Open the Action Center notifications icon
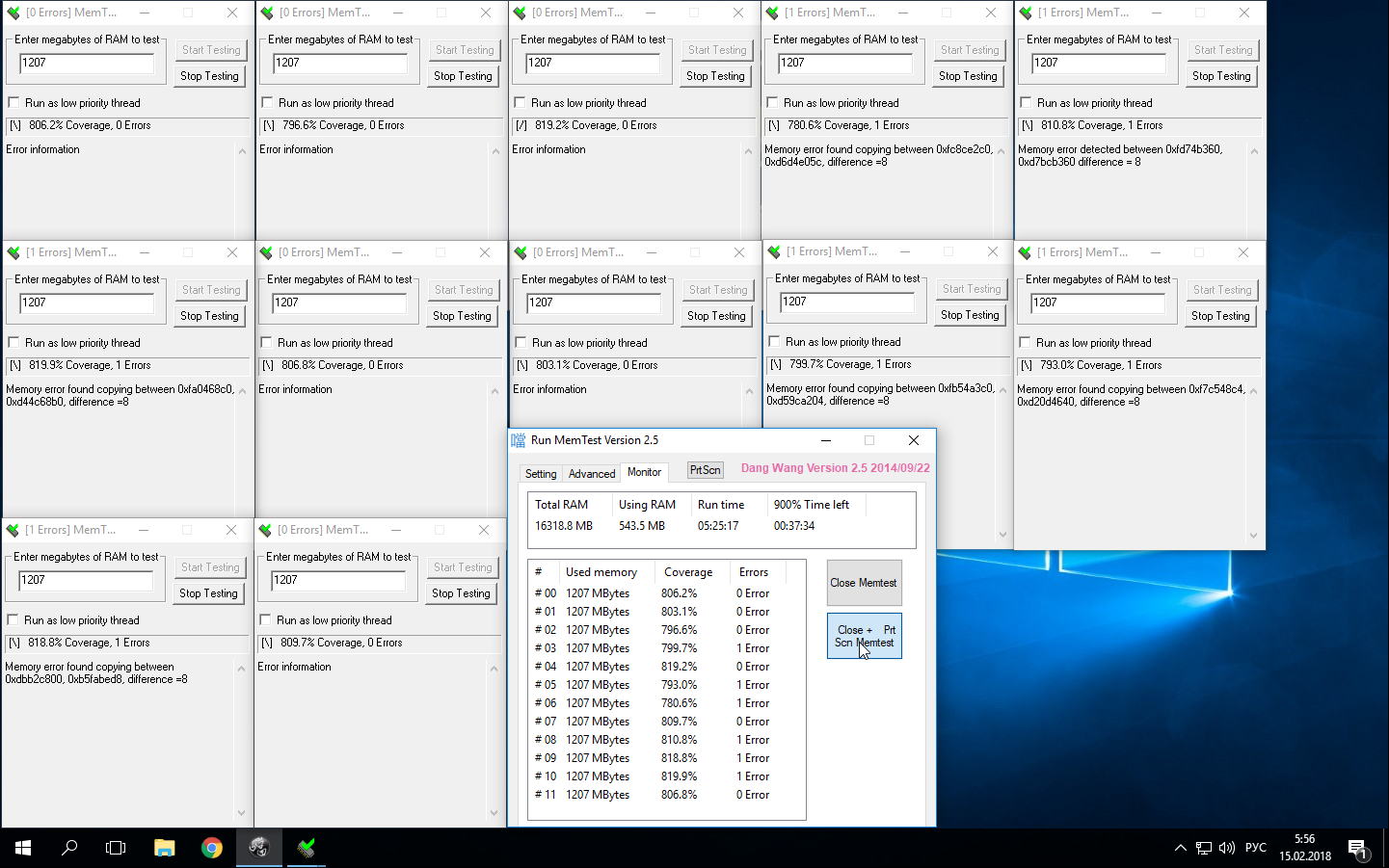This screenshot has width=1389, height=868. (x=1358, y=849)
